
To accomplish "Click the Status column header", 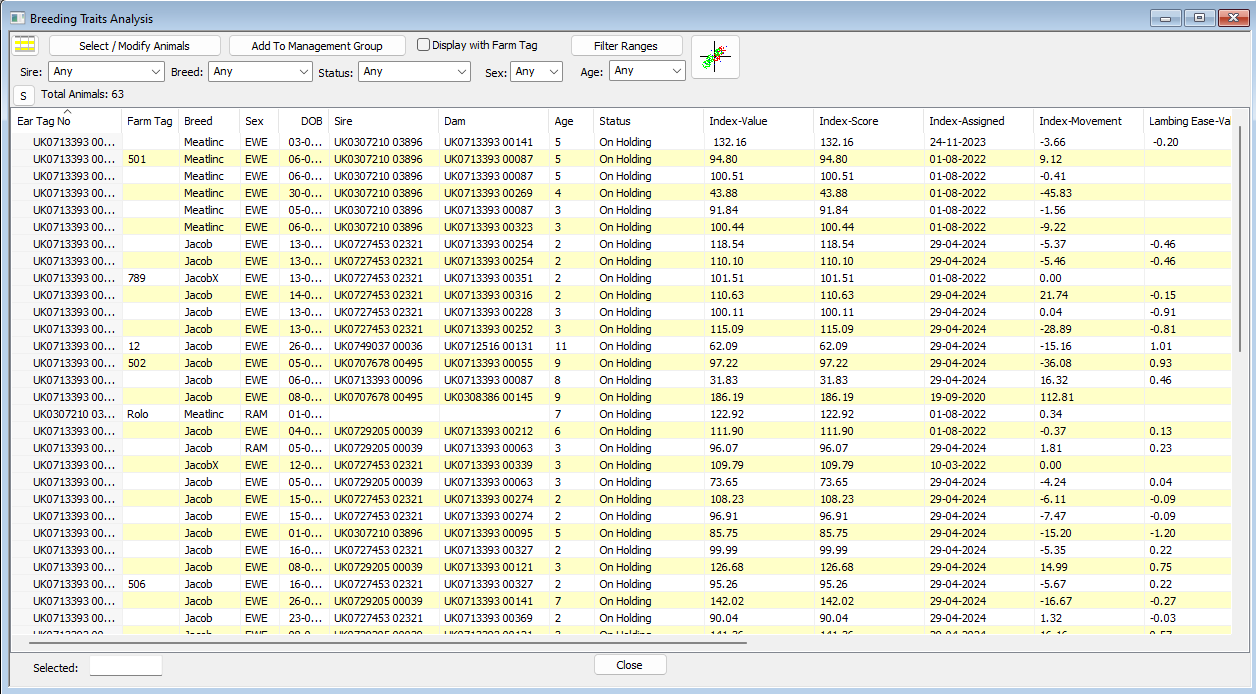I will 648,121.
